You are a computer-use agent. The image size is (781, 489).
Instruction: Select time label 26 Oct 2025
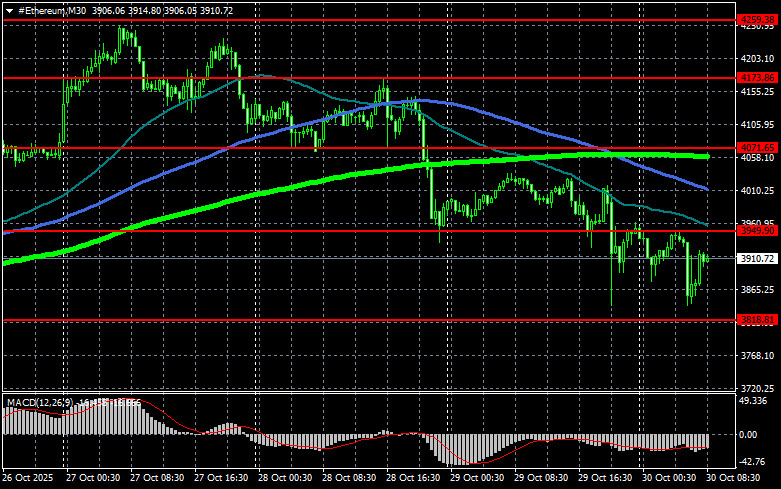pyautogui.click(x=28, y=478)
